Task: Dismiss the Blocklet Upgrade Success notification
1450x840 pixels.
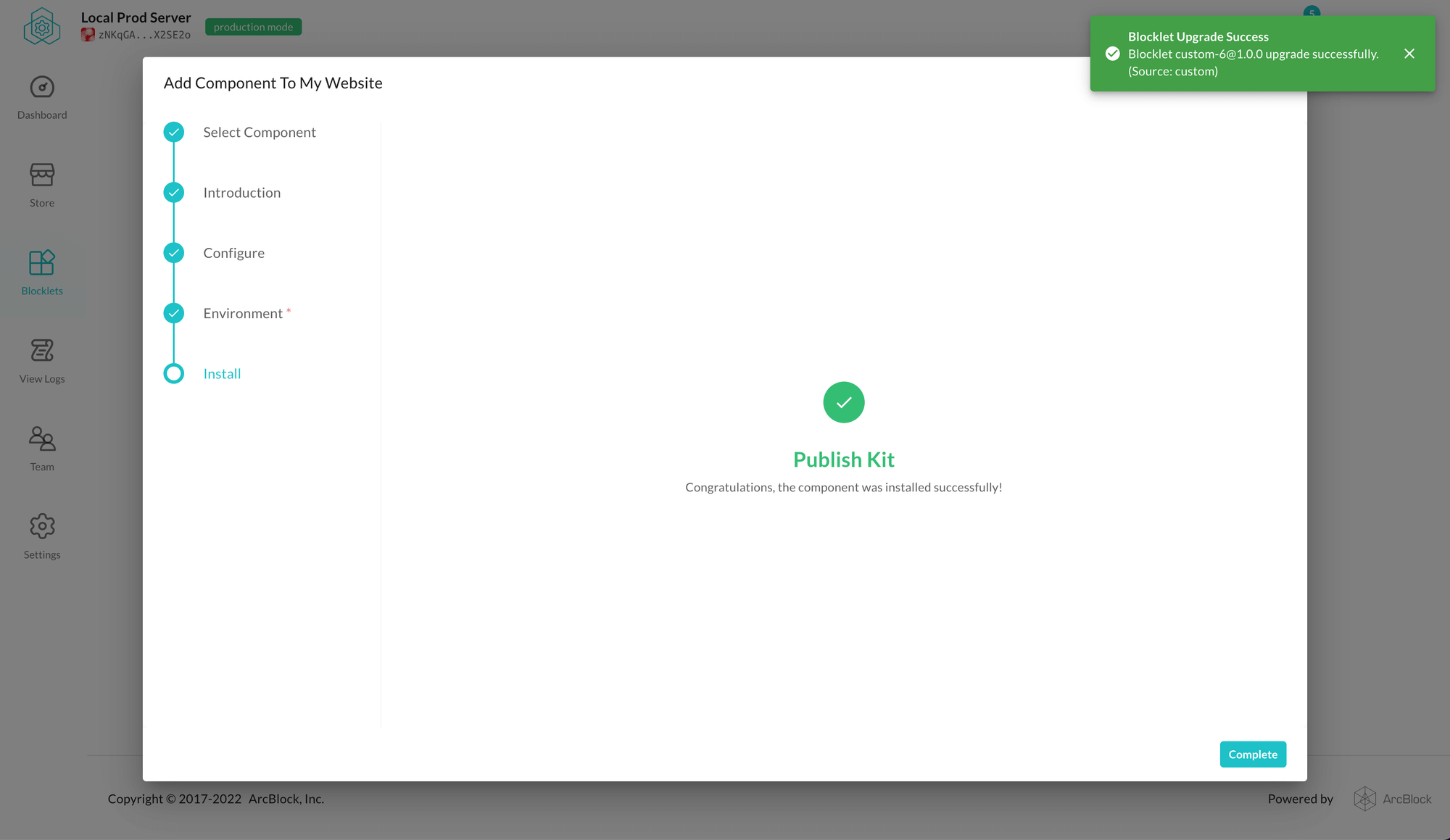Action: pos(1409,53)
